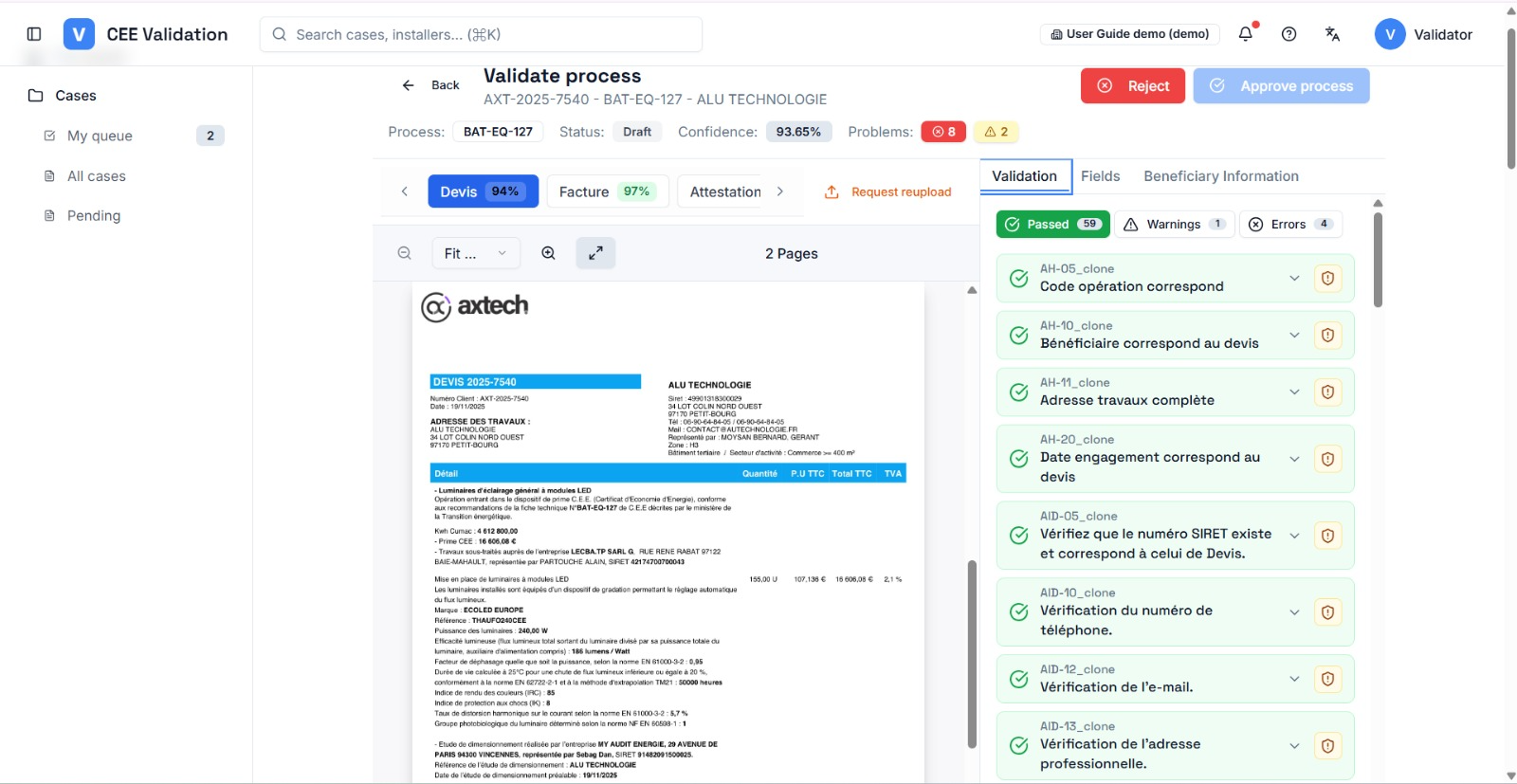
Task: Zoom out the document viewer
Action: tap(405, 253)
